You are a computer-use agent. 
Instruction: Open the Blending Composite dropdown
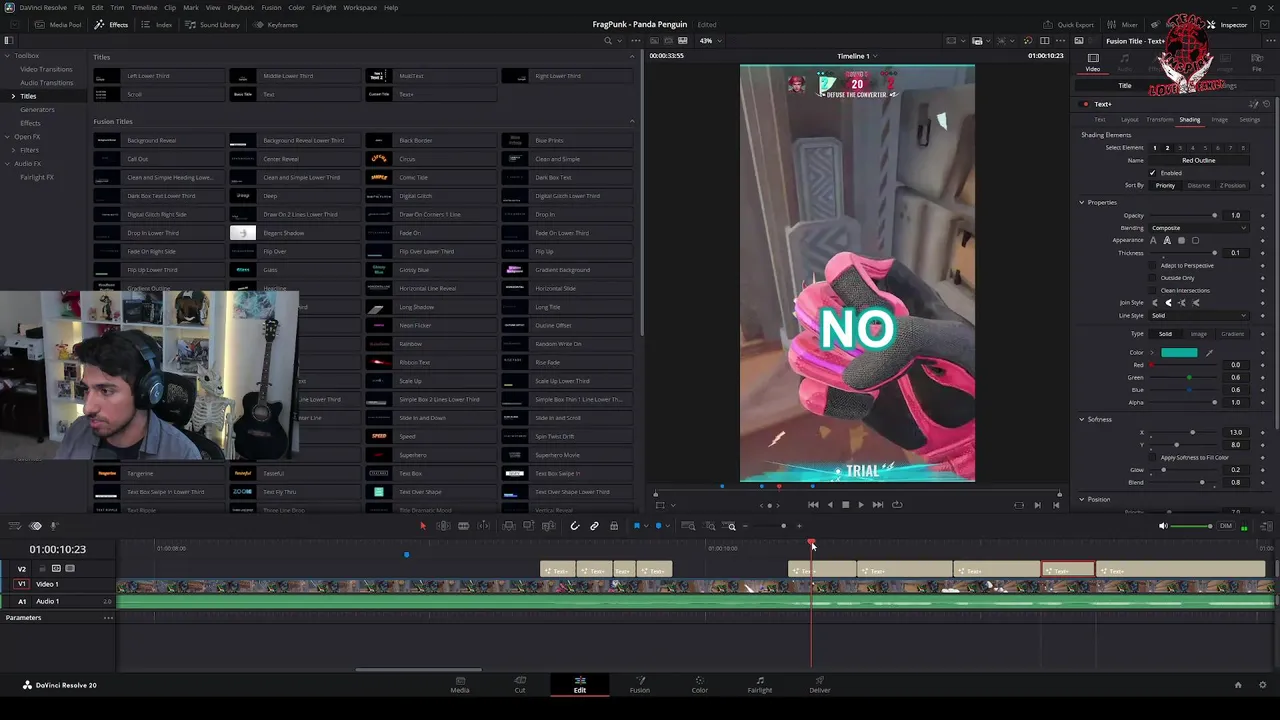coord(1198,228)
